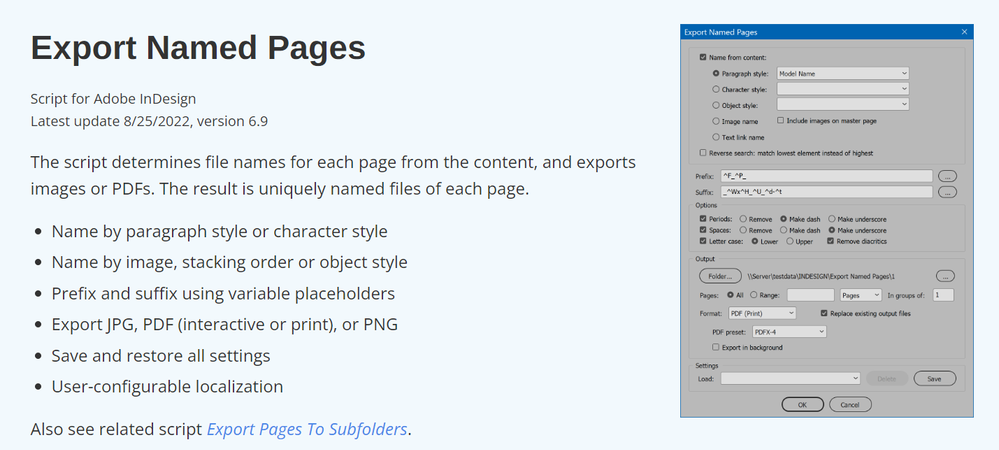
Task: Select Lower letter case option
Action: [x=755, y=242]
